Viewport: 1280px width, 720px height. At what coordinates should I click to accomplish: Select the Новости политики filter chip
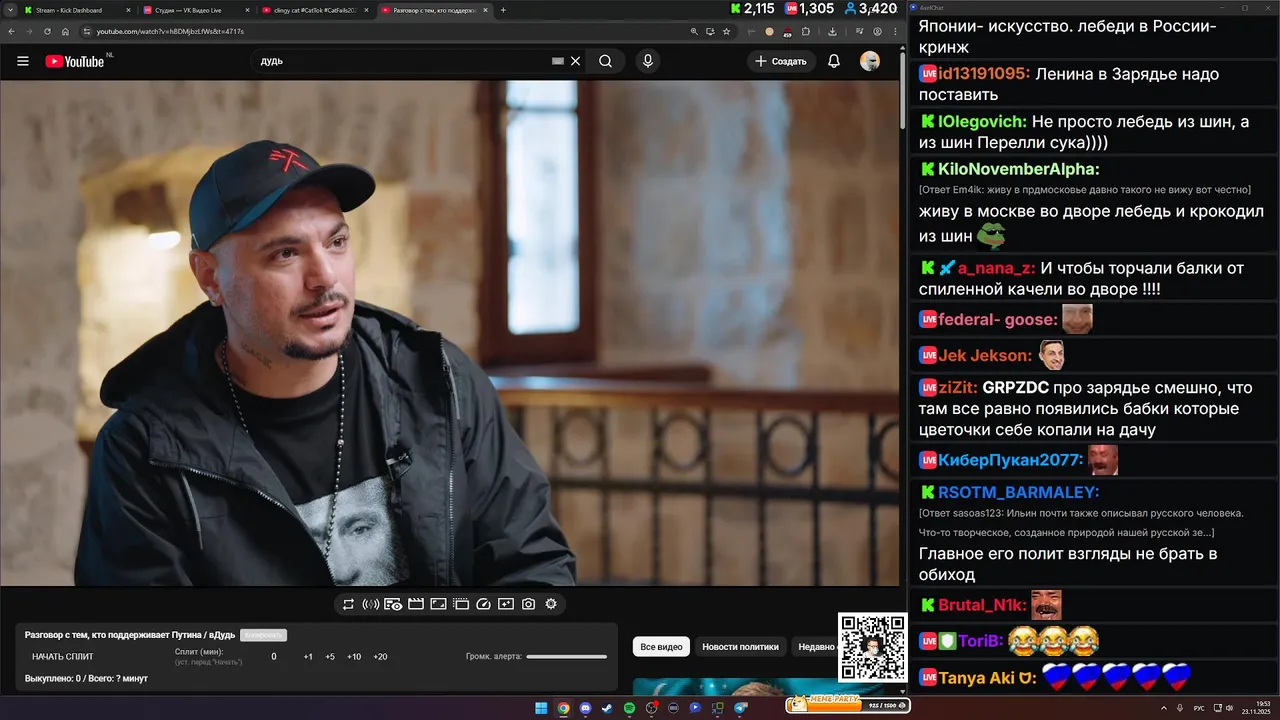click(740, 647)
